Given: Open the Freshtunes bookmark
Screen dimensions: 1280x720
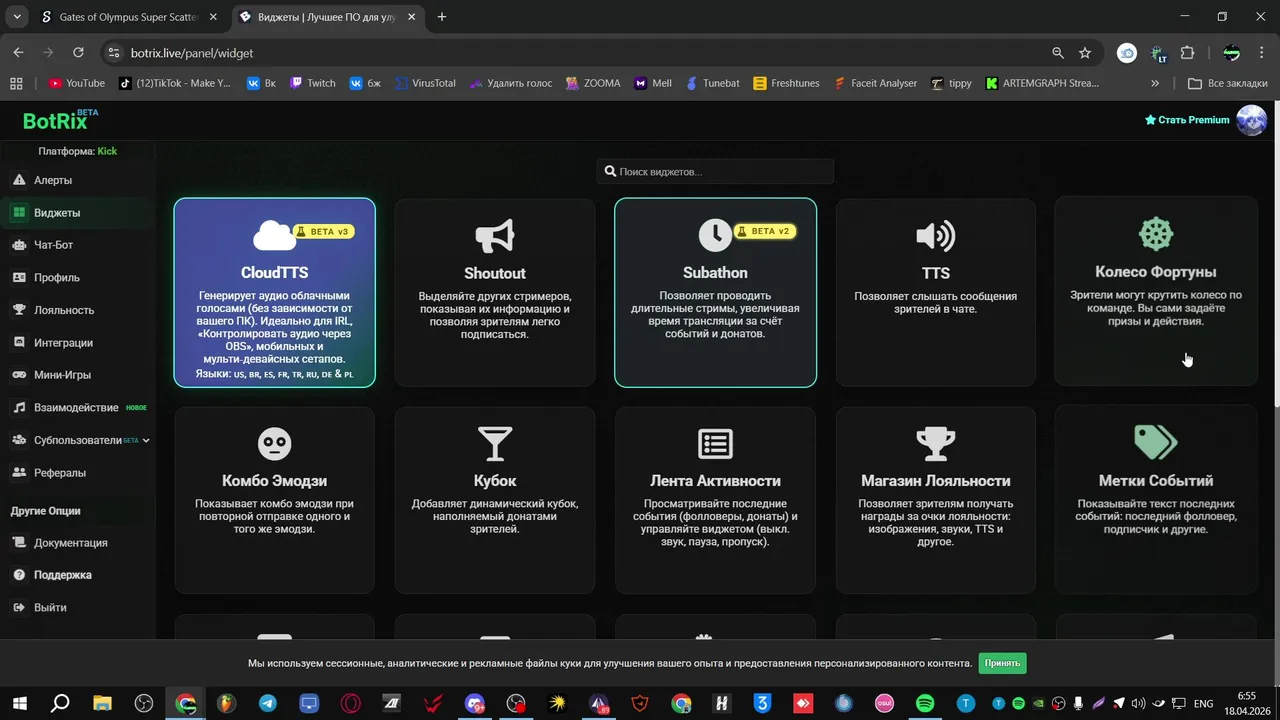Looking at the screenshot, I should click(x=787, y=83).
